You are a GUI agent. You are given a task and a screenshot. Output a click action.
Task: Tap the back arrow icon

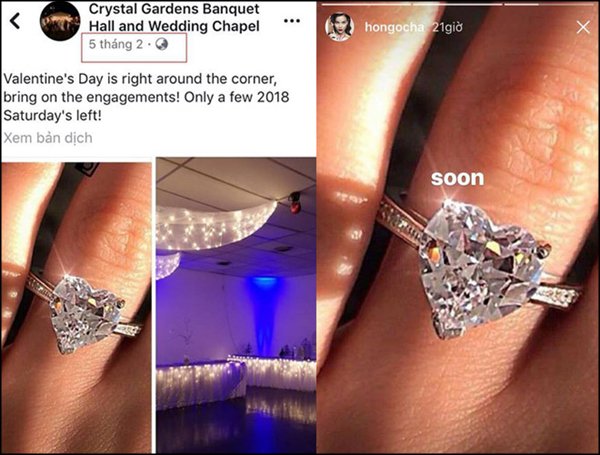[x=15, y=21]
